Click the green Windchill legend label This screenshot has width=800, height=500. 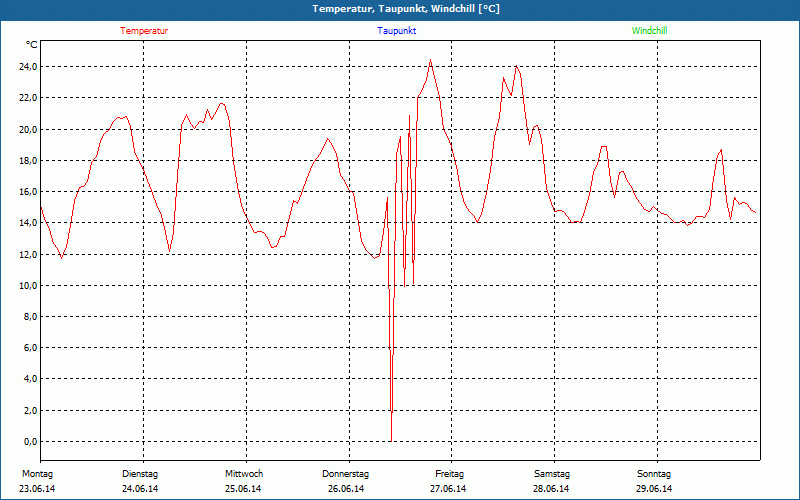tap(649, 31)
